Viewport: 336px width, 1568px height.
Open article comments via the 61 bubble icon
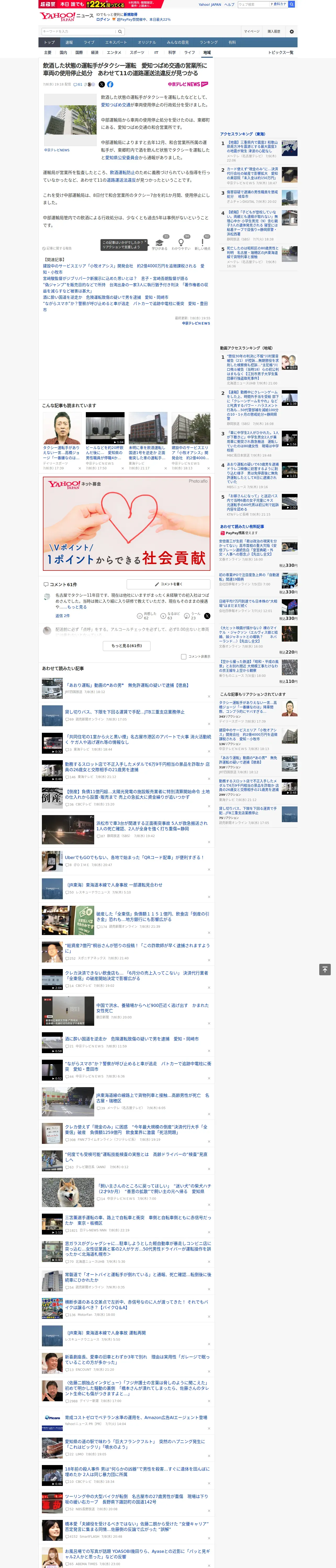78,85
